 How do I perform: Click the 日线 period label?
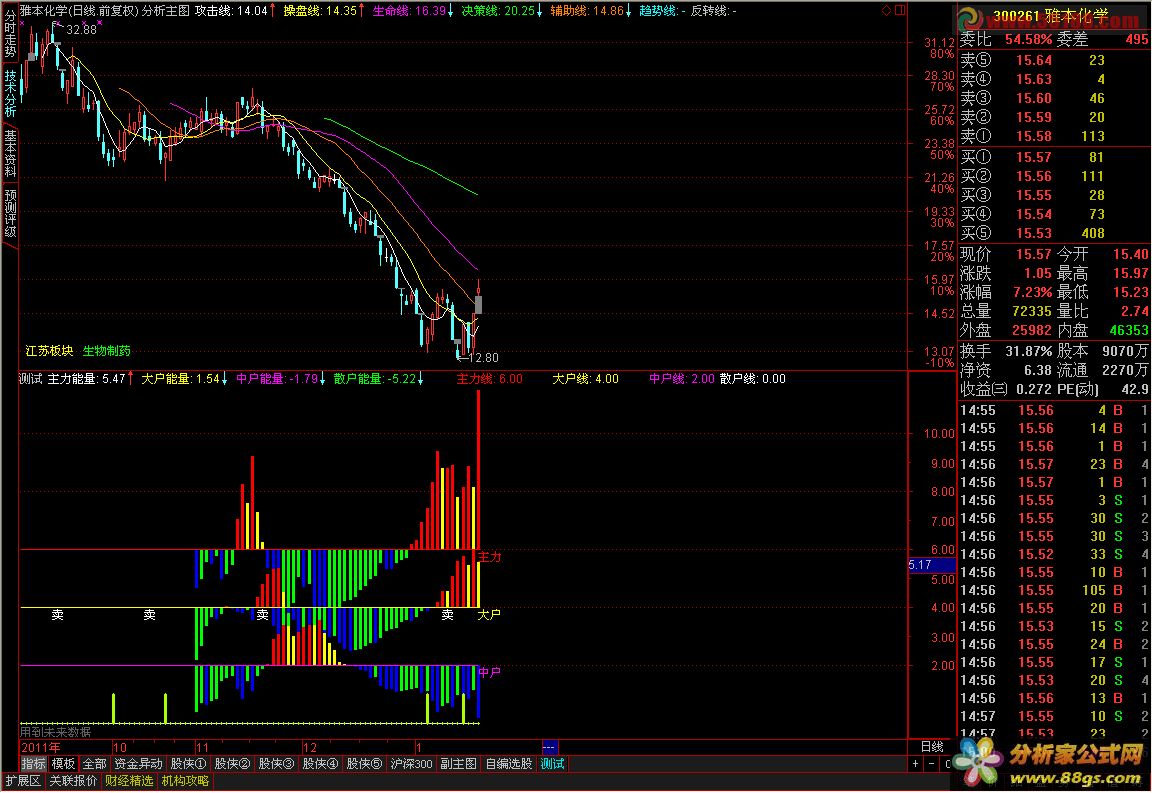pos(932,747)
